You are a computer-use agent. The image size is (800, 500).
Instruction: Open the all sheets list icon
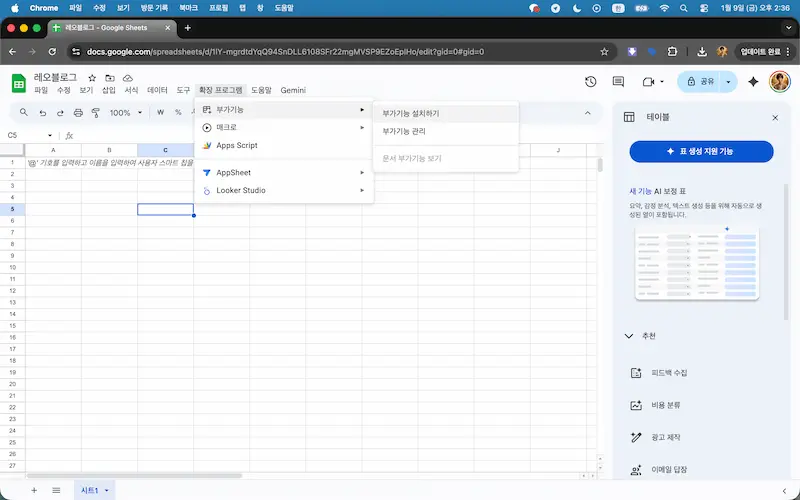[x=56, y=490]
